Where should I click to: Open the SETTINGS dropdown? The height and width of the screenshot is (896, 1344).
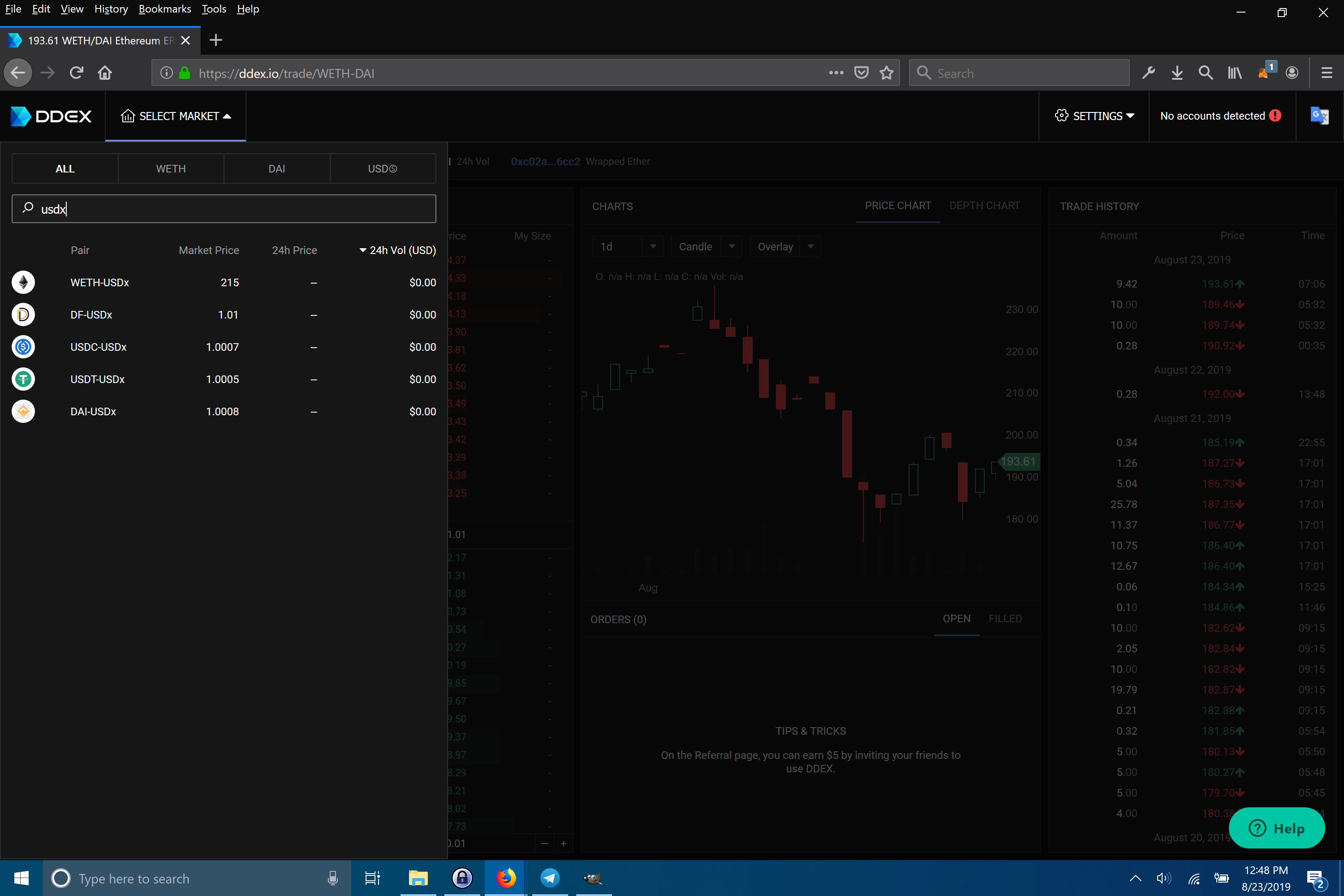pos(1094,116)
